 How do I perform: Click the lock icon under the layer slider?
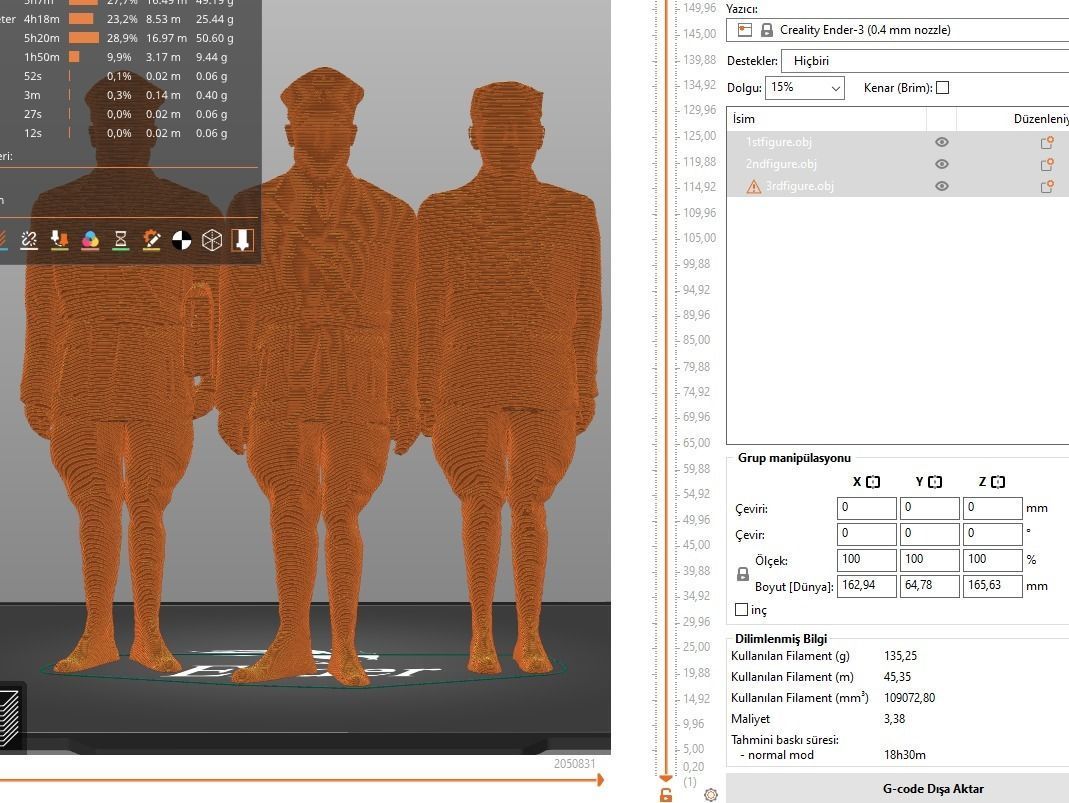666,795
